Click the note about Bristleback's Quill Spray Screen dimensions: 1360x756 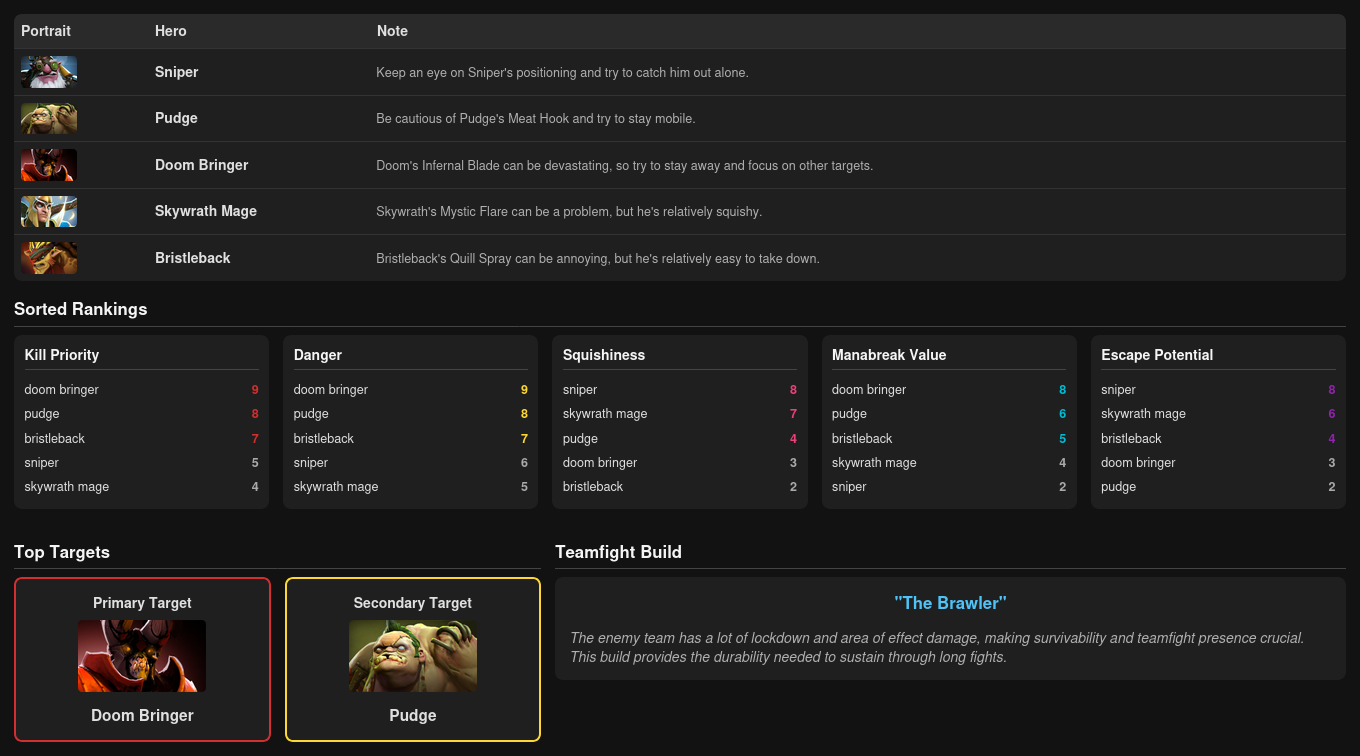[x=598, y=259]
